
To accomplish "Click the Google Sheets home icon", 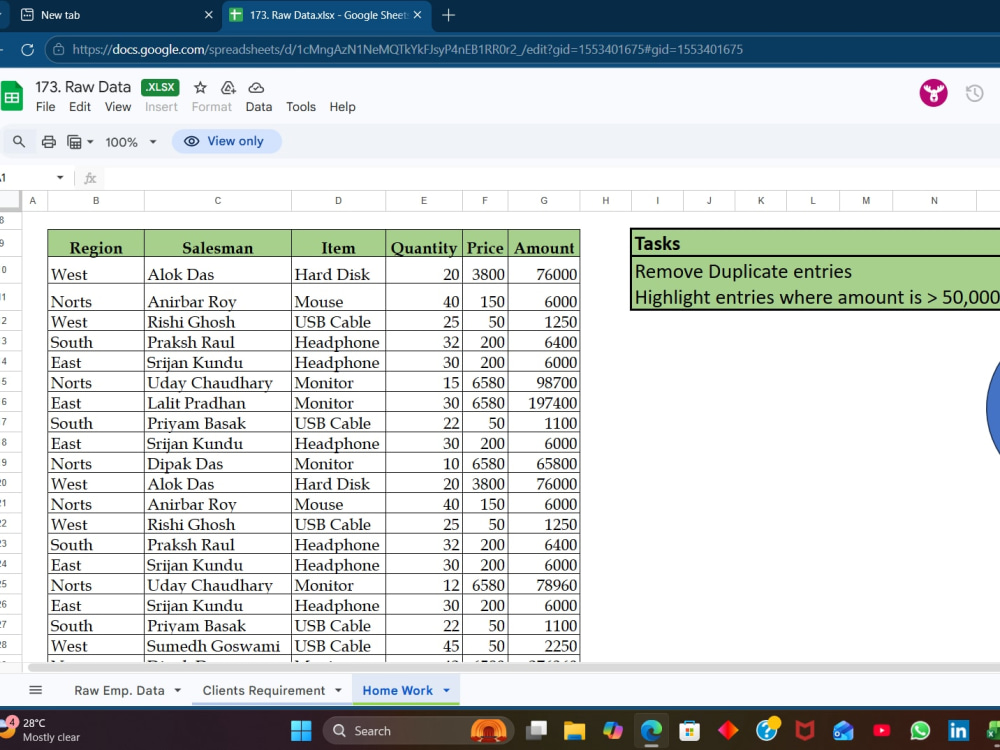I will [11, 96].
